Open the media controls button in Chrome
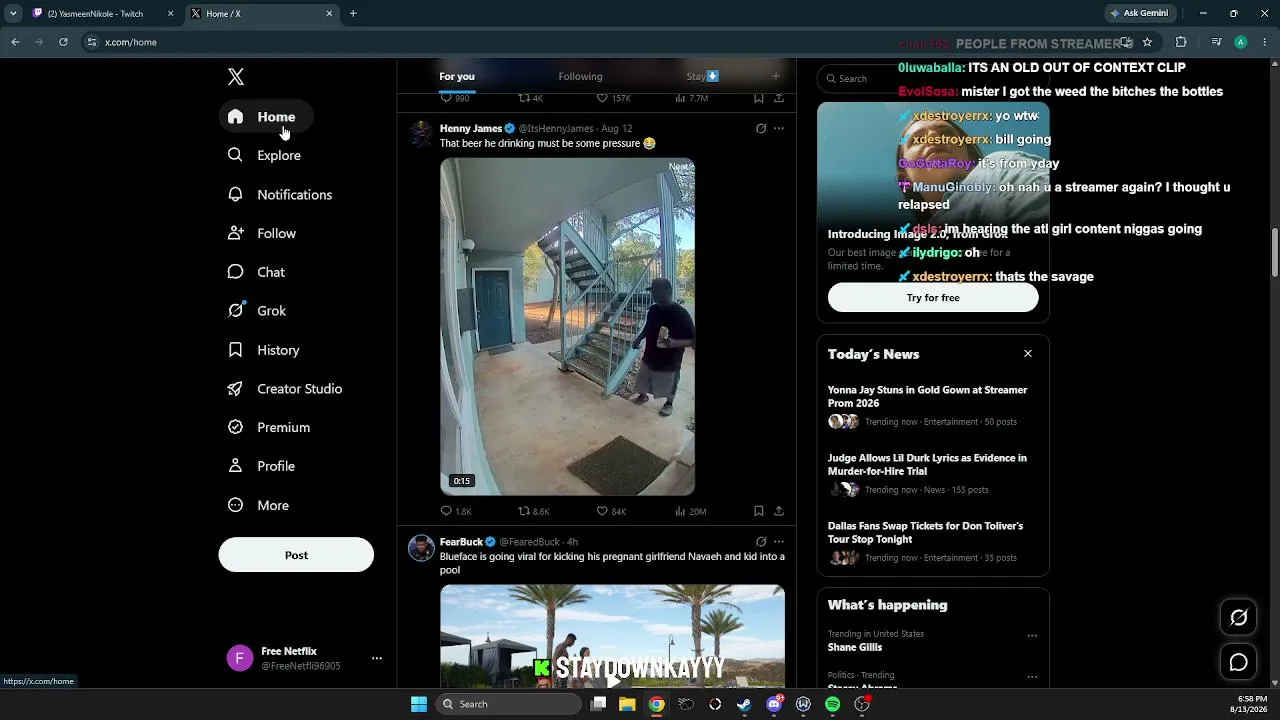The image size is (1280, 720). point(1216,42)
